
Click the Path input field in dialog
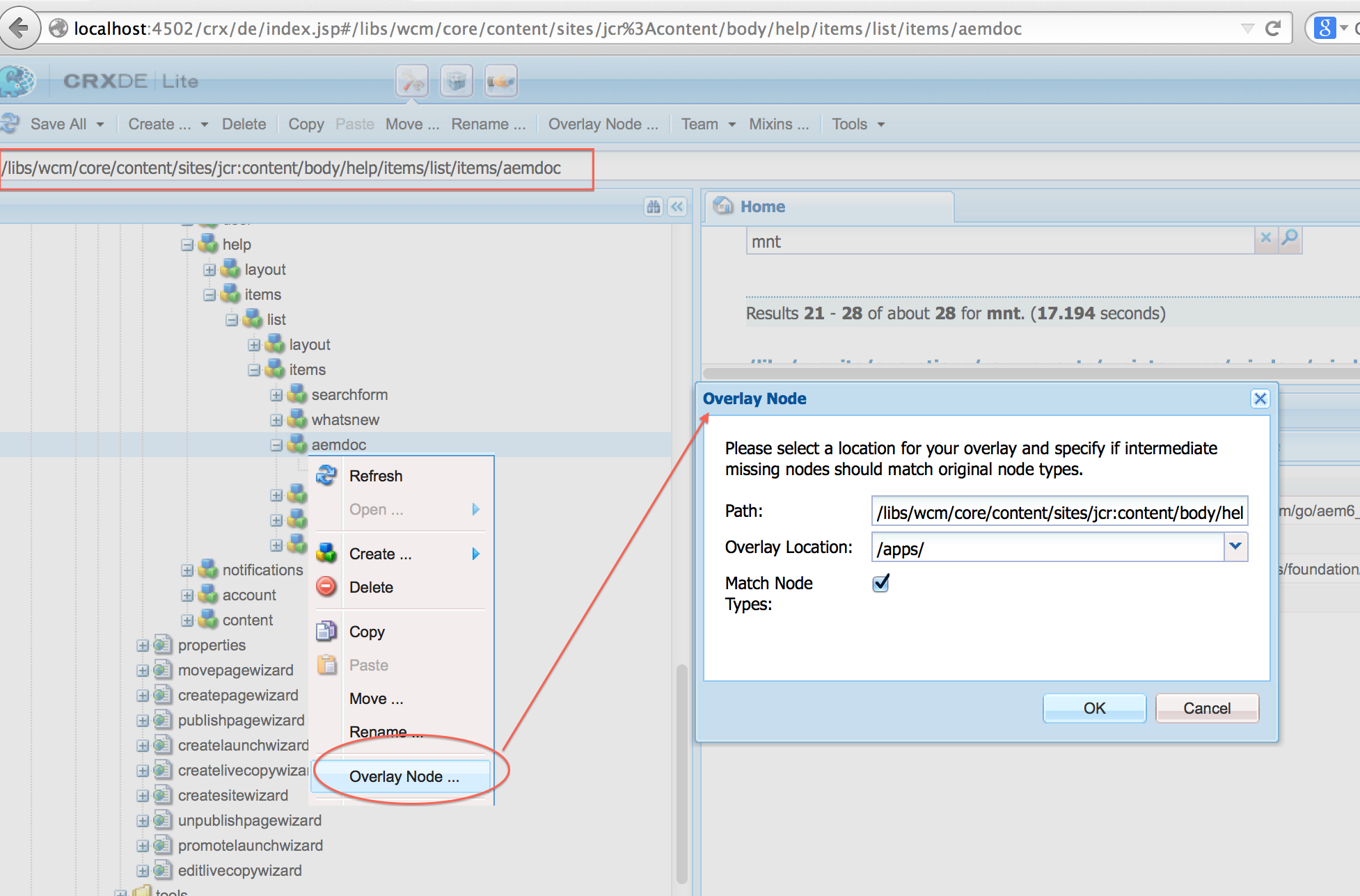pos(1059,512)
